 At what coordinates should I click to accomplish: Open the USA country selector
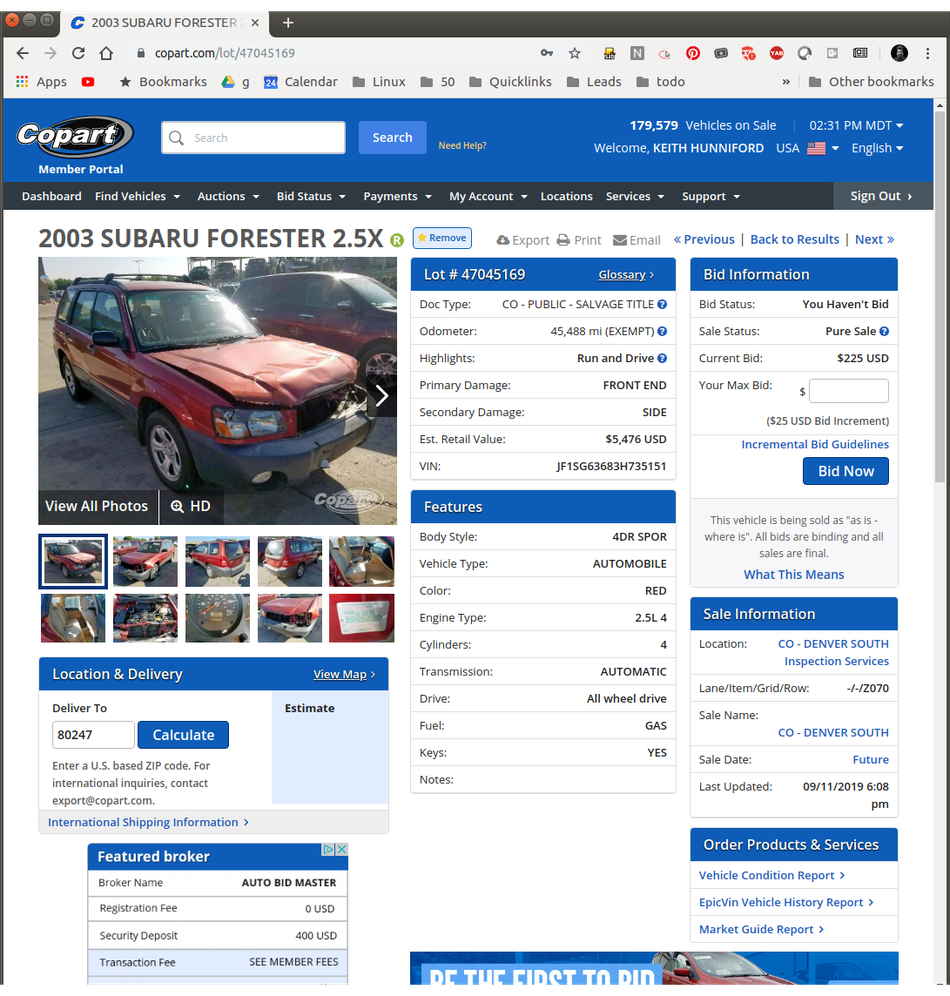pos(807,148)
